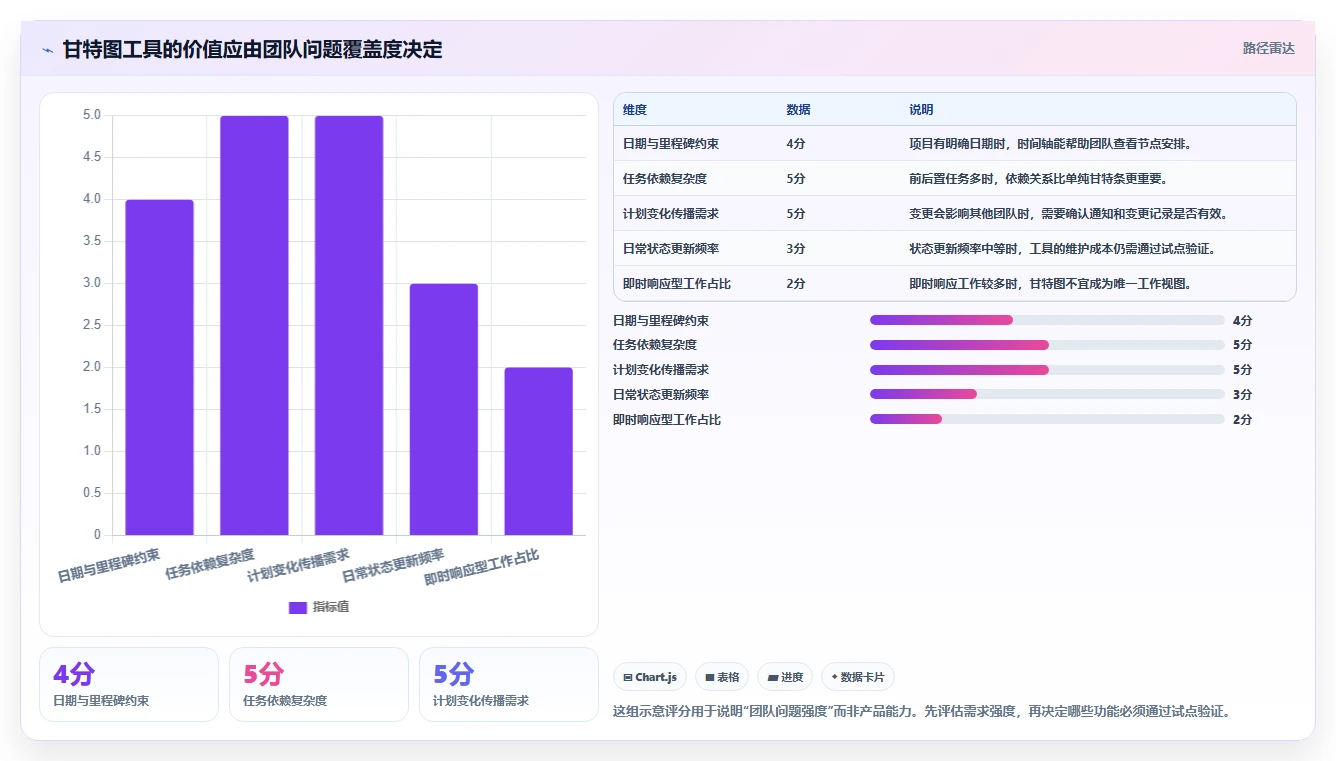Select the 5分 计划变化传播需求 card
This screenshot has height=761, width=1336.
pos(509,684)
